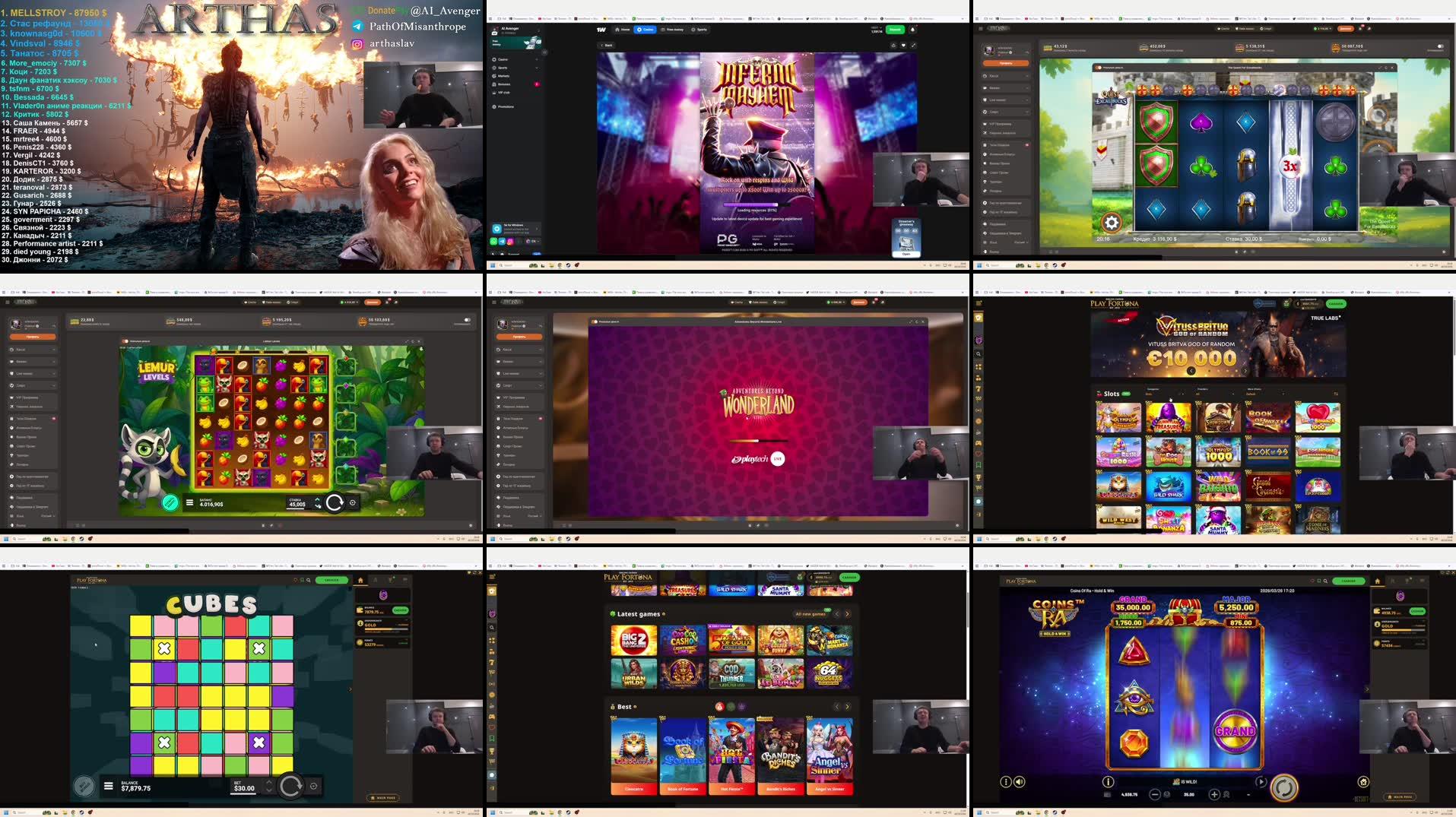The image size is (1456, 817).
Task: Mute the sound in Coins of Ra
Action: (1019, 781)
